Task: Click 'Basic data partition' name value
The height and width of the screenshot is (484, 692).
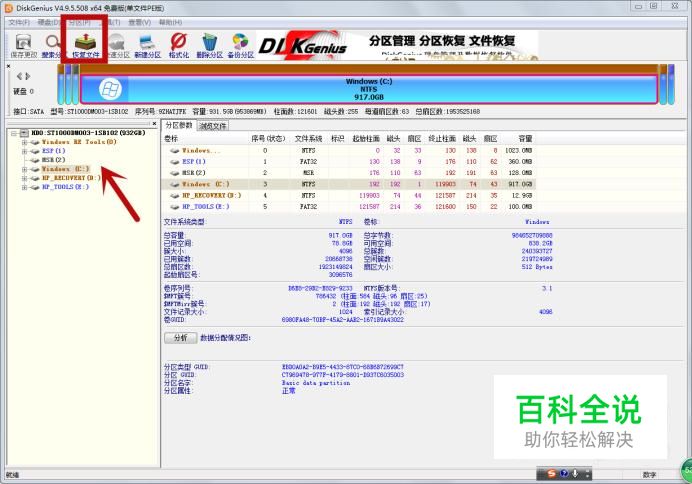Action: point(316,383)
